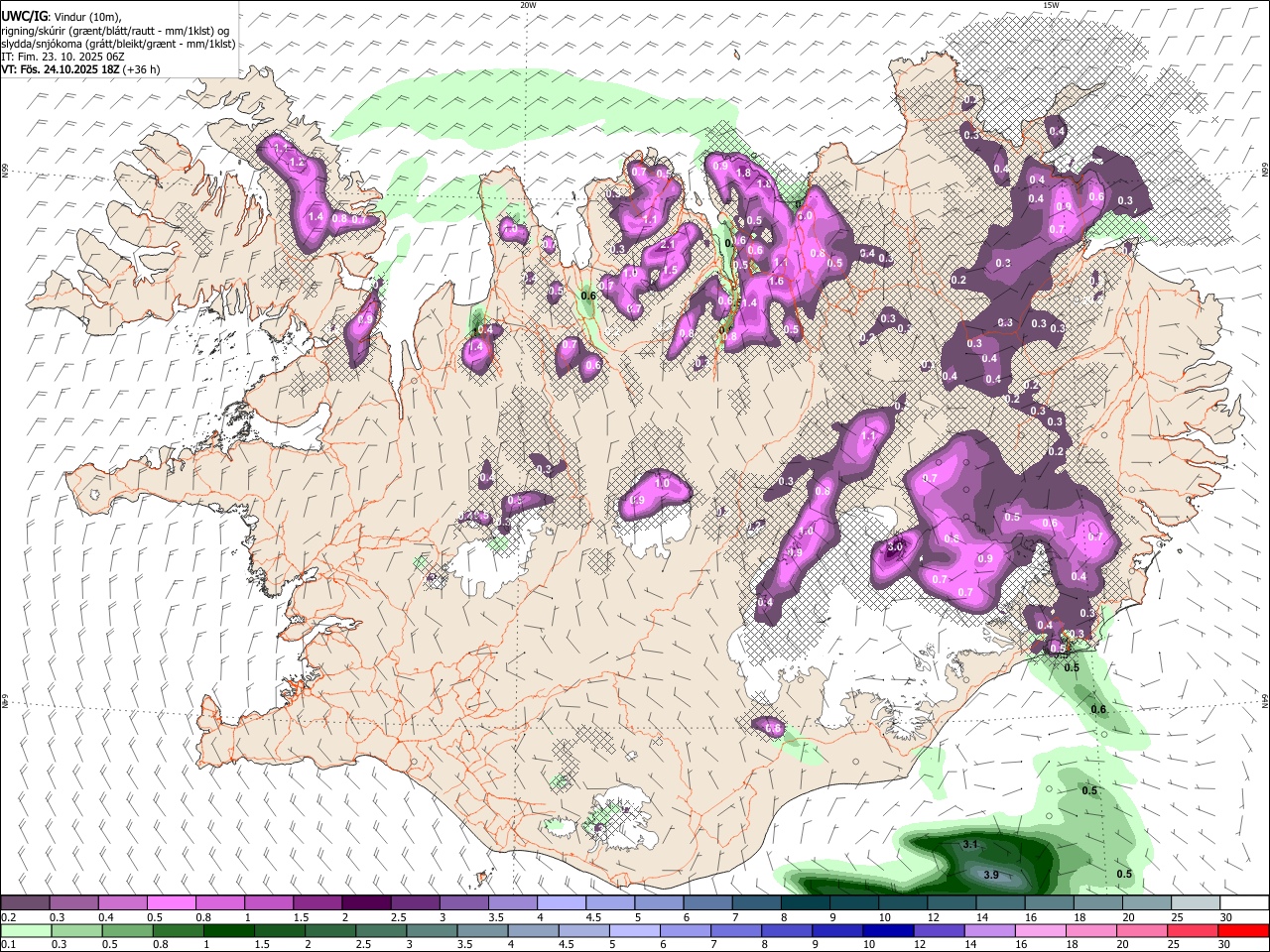Click the '15W' longitude label
Screen dimensions: 1270x952
tap(1050, 5)
